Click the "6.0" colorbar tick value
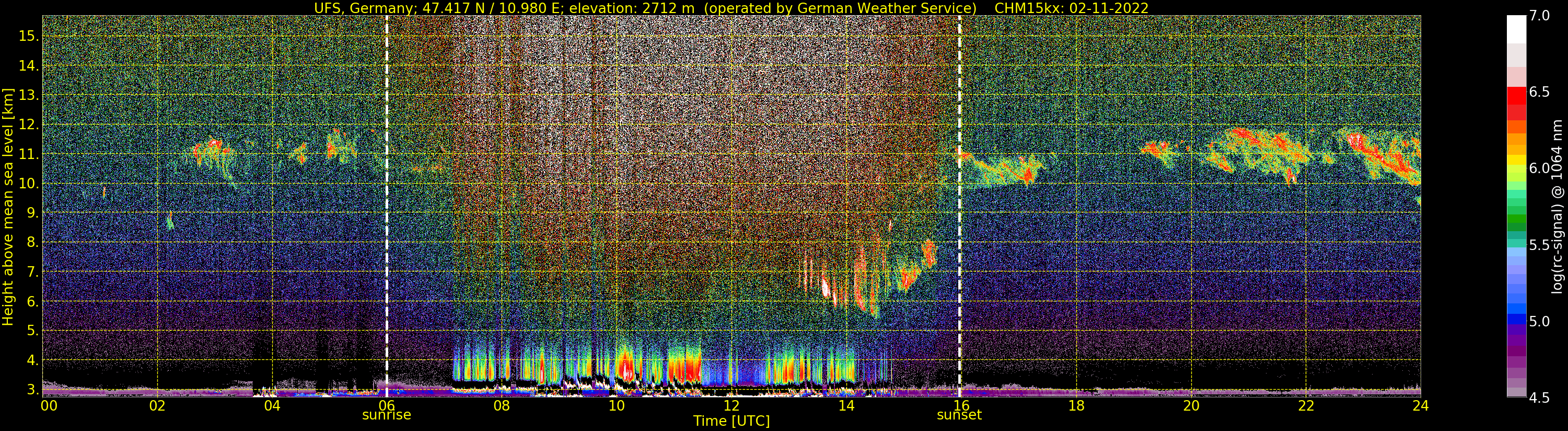Screen dimensions: 1568x431 (x=1540, y=168)
